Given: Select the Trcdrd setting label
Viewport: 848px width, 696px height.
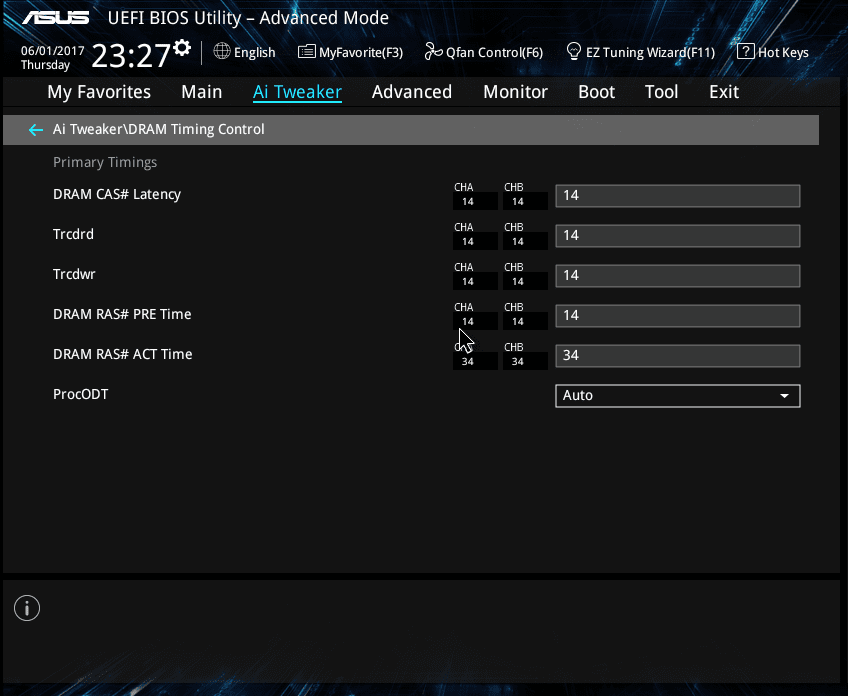Looking at the screenshot, I should coord(74,234).
